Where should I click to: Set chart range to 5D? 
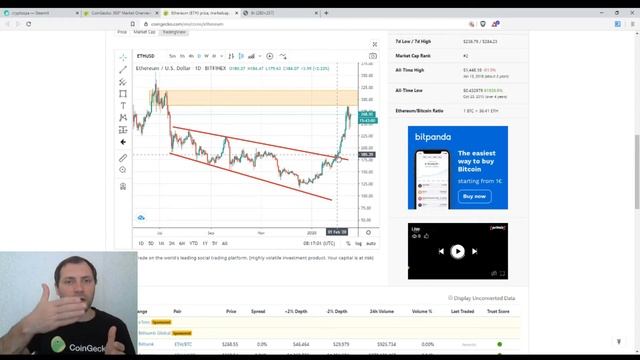(x=151, y=243)
